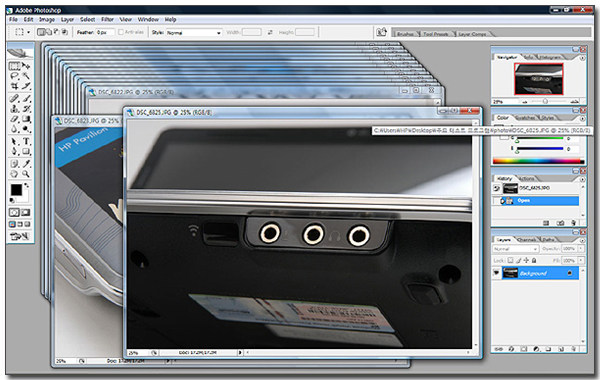Expand the Layers Opacity slider arrow
Viewport: 600px width, 380px height.
pos(581,249)
